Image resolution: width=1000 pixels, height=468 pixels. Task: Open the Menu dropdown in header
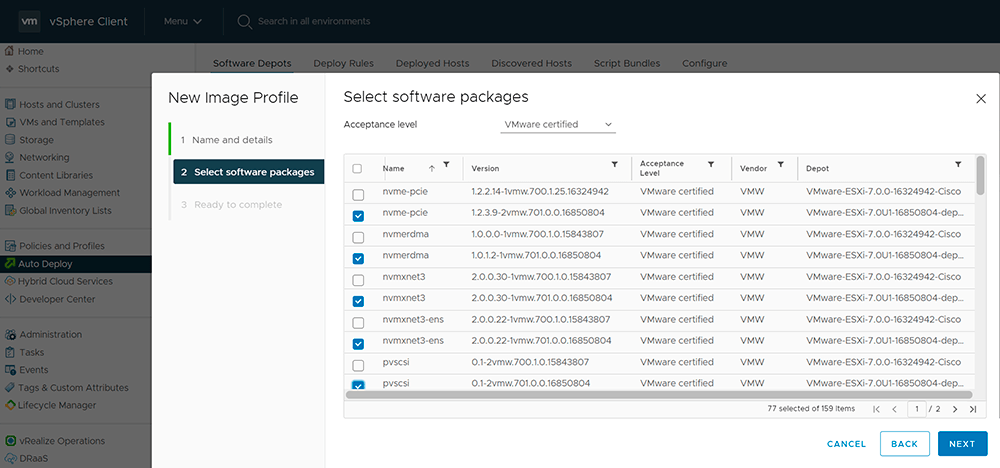pyautogui.click(x=182, y=21)
